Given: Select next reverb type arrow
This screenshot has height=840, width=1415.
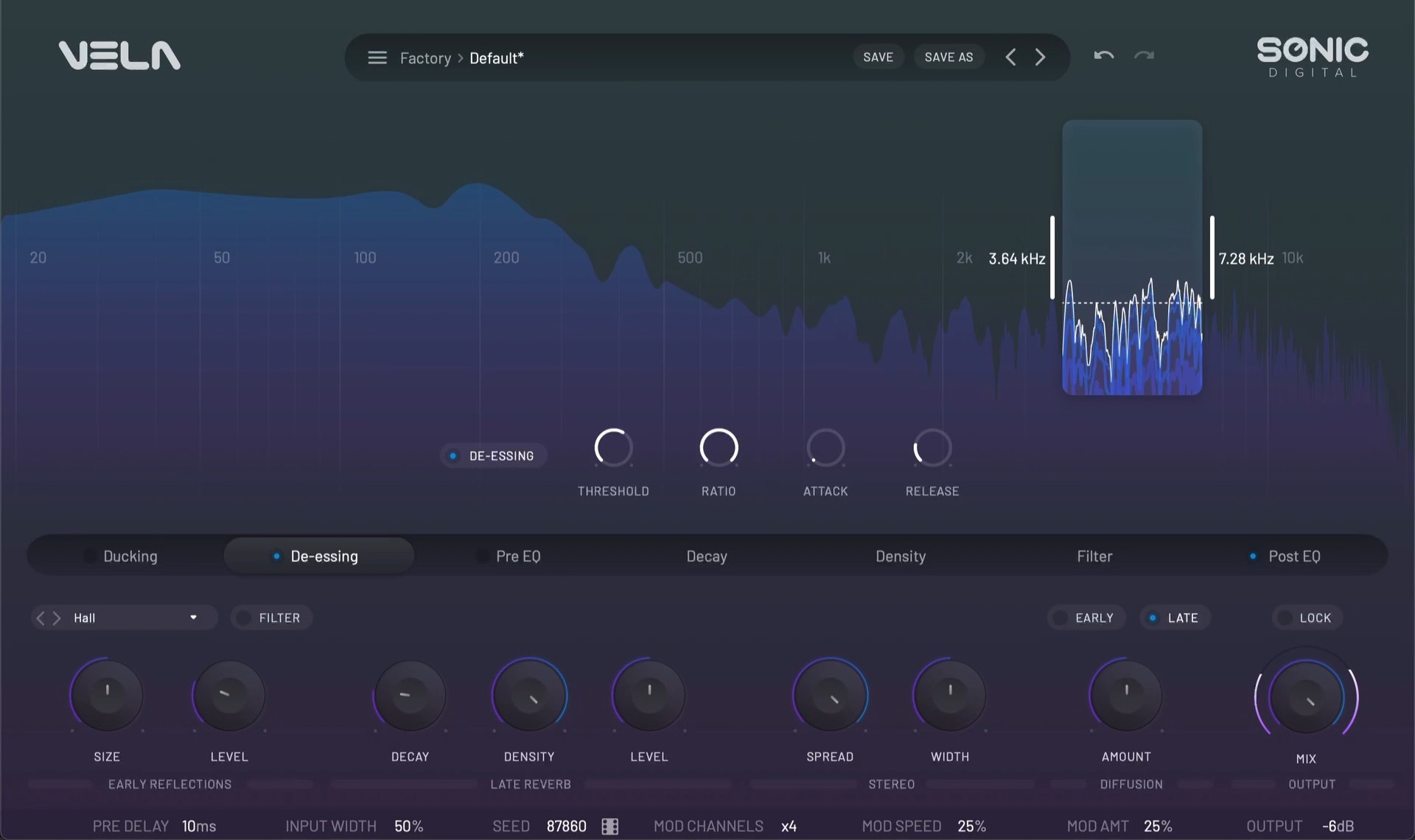Looking at the screenshot, I should pos(57,618).
